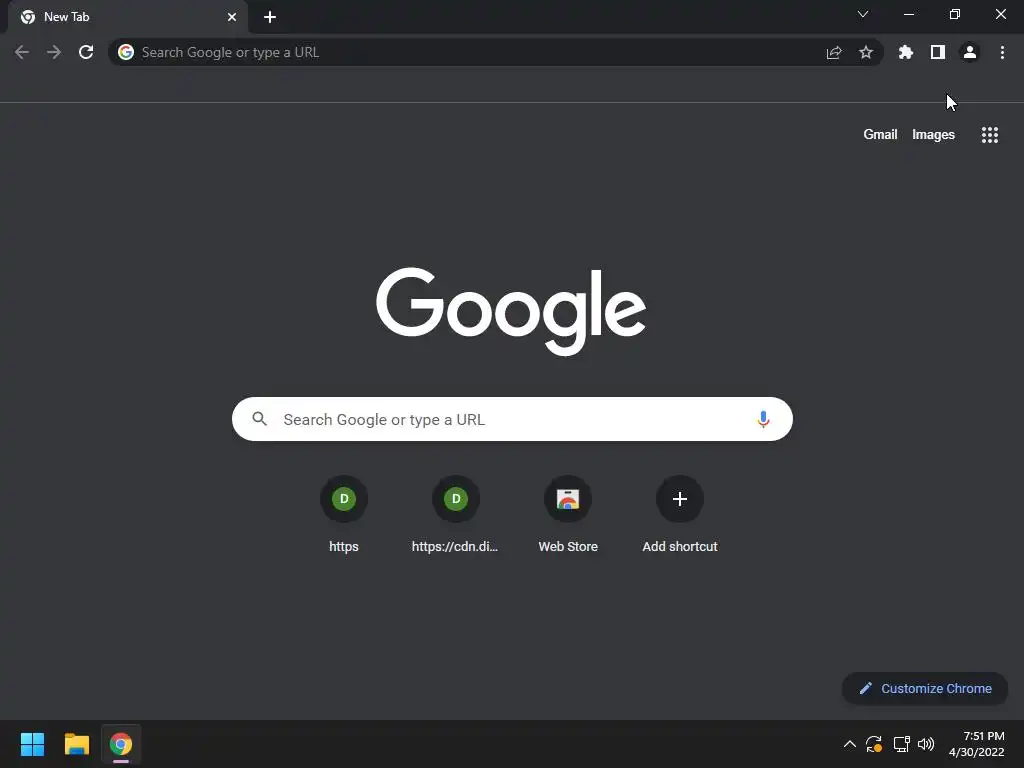Open the network tray icon
The image size is (1024, 768).
point(901,744)
